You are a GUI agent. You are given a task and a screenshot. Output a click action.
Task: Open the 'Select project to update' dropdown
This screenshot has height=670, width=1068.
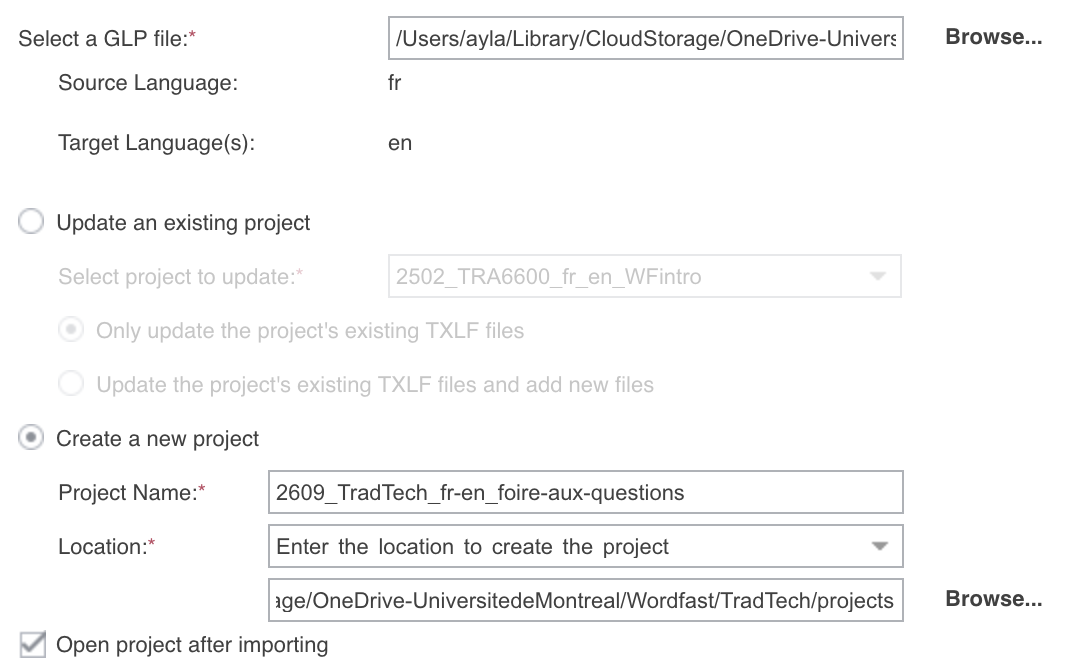(644, 276)
